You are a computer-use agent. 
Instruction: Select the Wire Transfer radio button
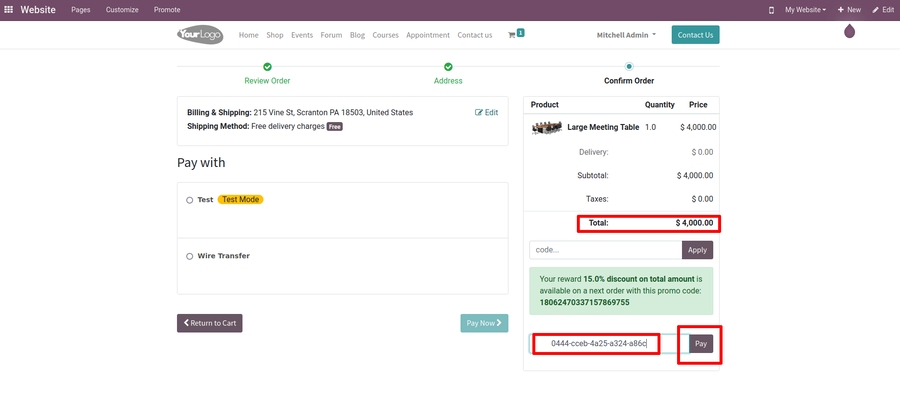coord(189,256)
